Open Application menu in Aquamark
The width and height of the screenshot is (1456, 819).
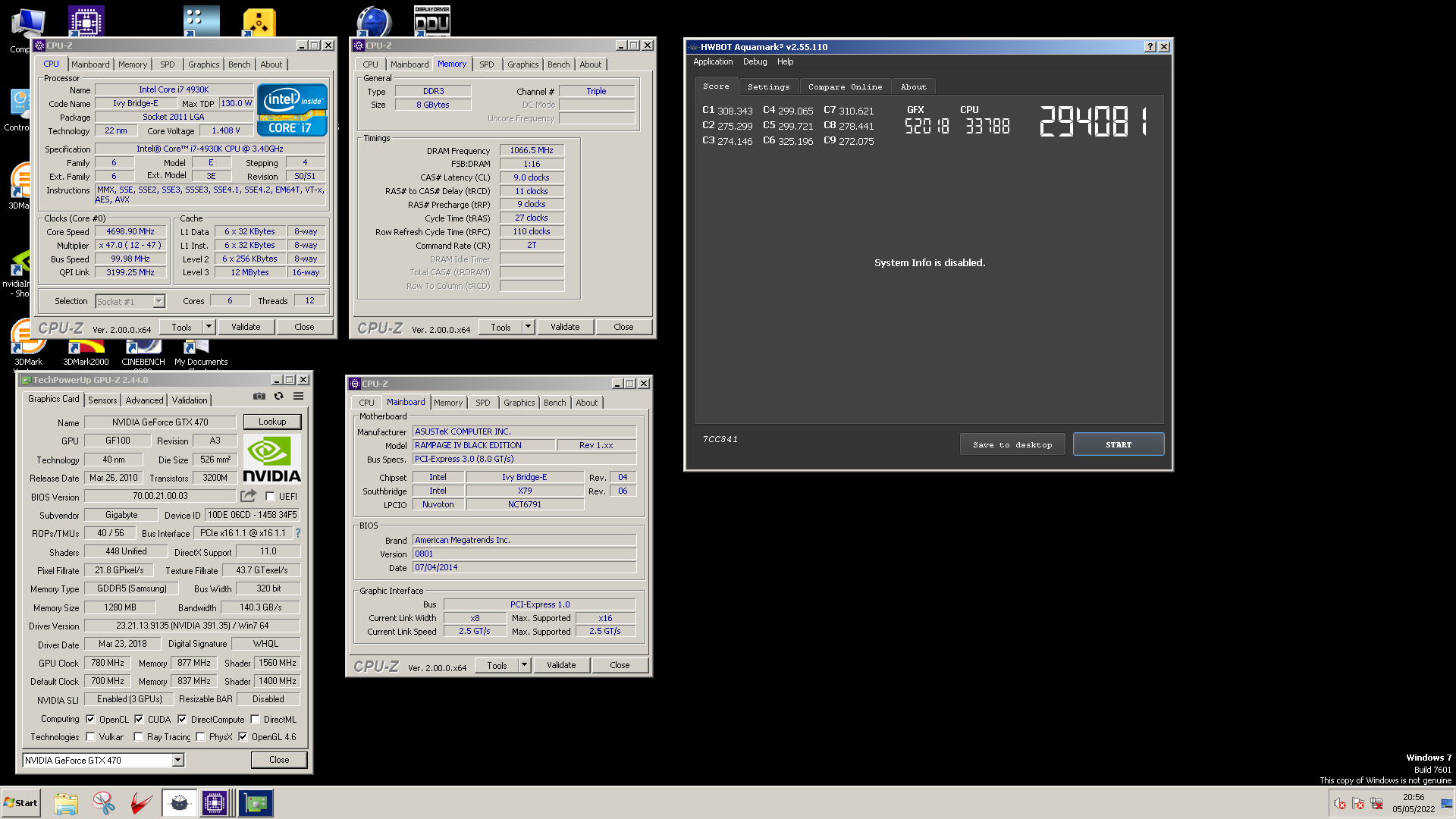click(x=713, y=62)
